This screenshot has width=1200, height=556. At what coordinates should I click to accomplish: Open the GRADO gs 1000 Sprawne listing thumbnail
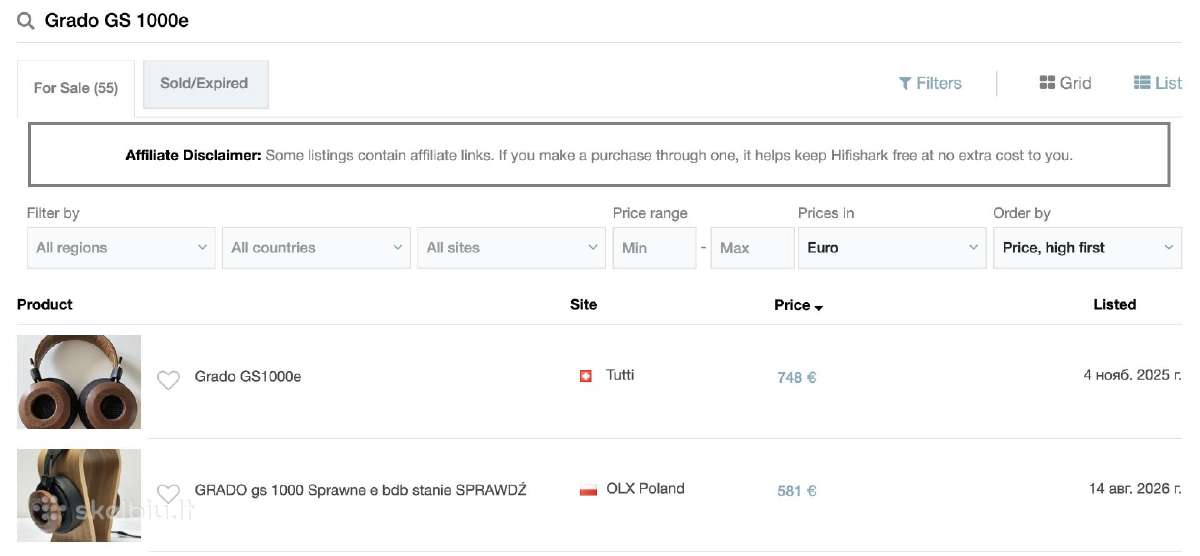(79, 495)
